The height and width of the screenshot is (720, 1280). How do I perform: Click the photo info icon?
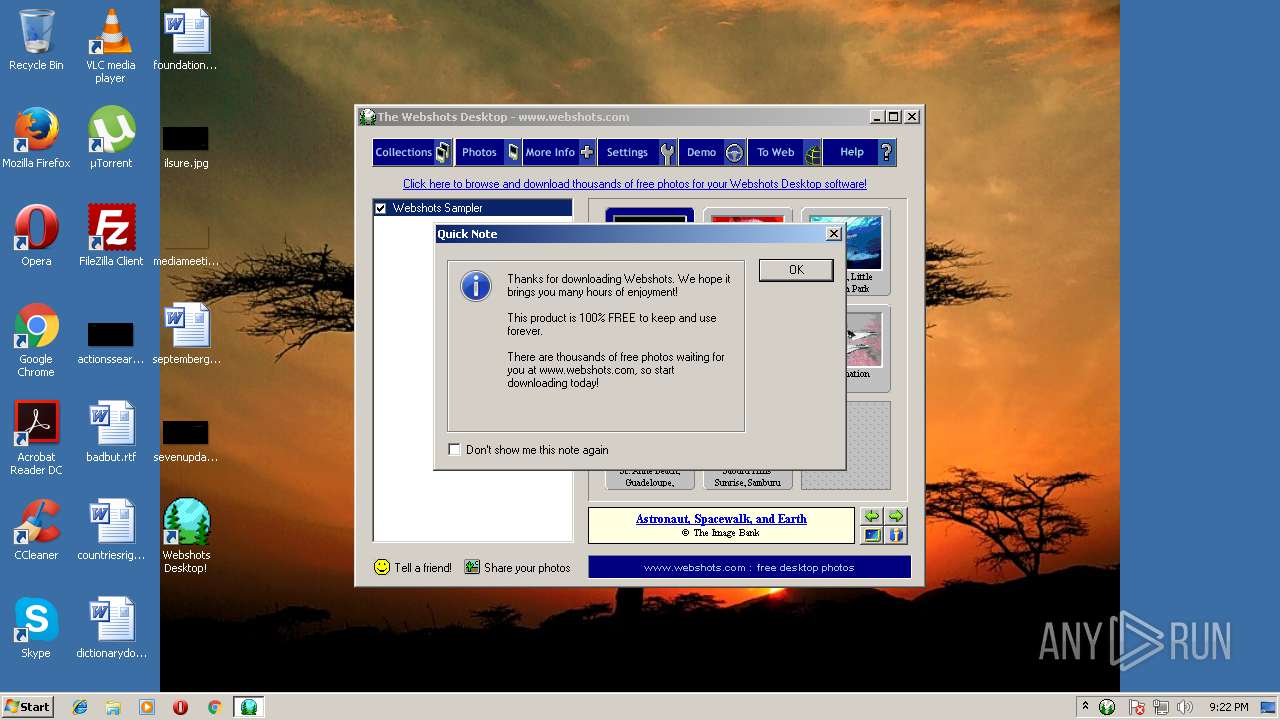(x=896, y=535)
